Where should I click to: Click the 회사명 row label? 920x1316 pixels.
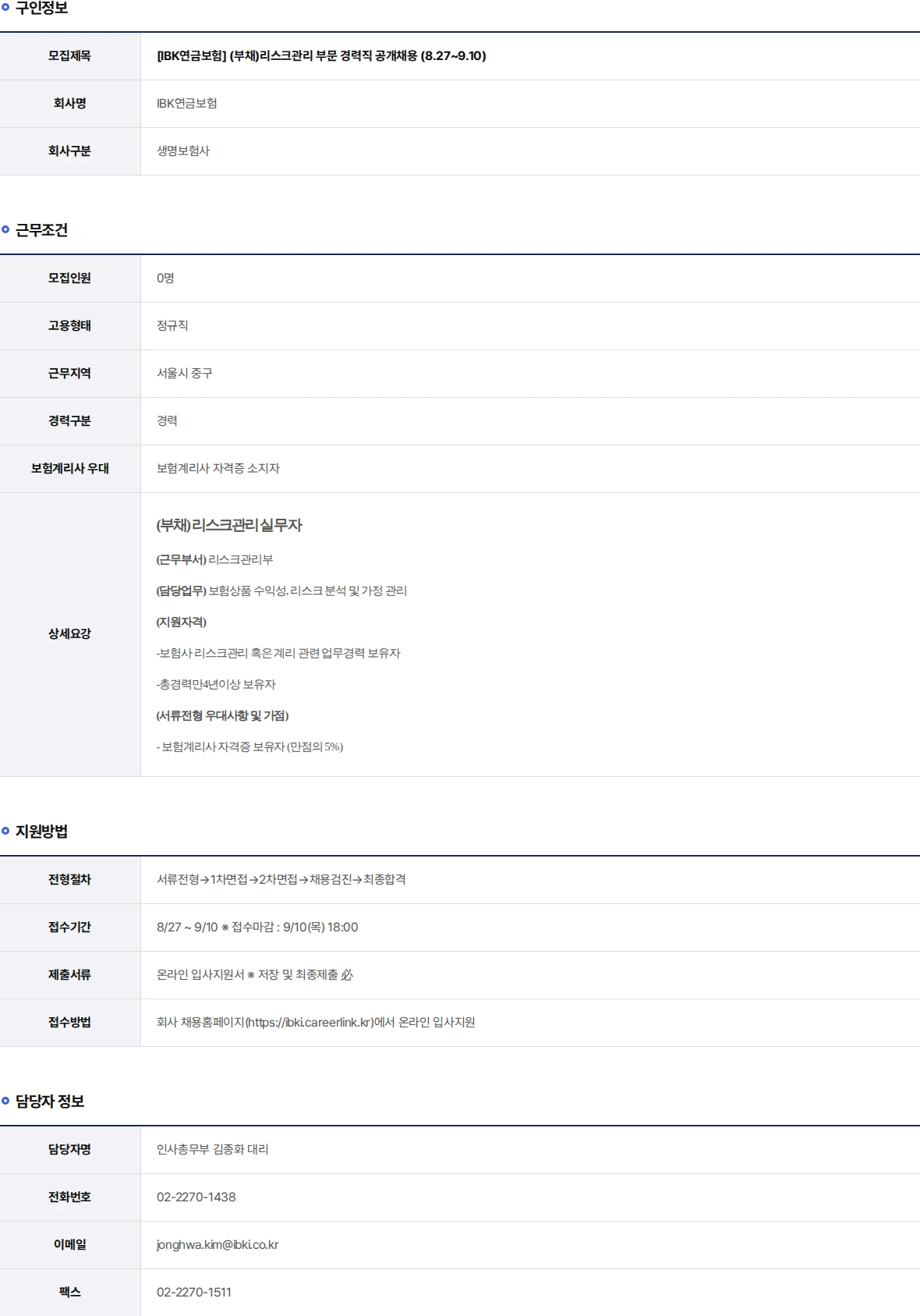(69, 104)
